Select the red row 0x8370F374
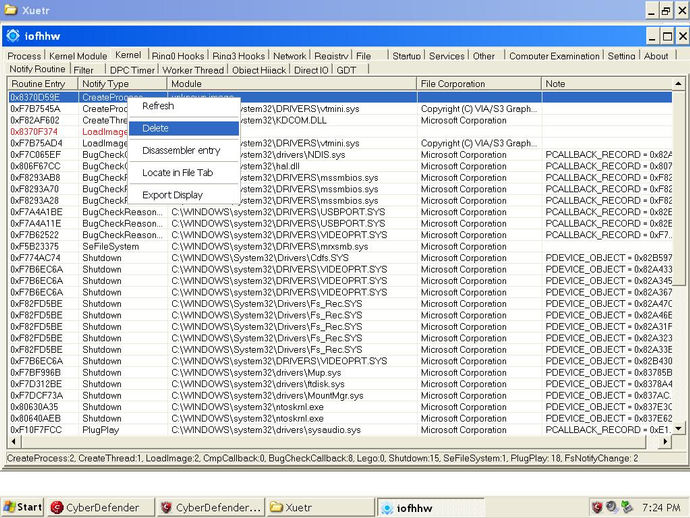This screenshot has width=690, height=518. [x=340, y=132]
